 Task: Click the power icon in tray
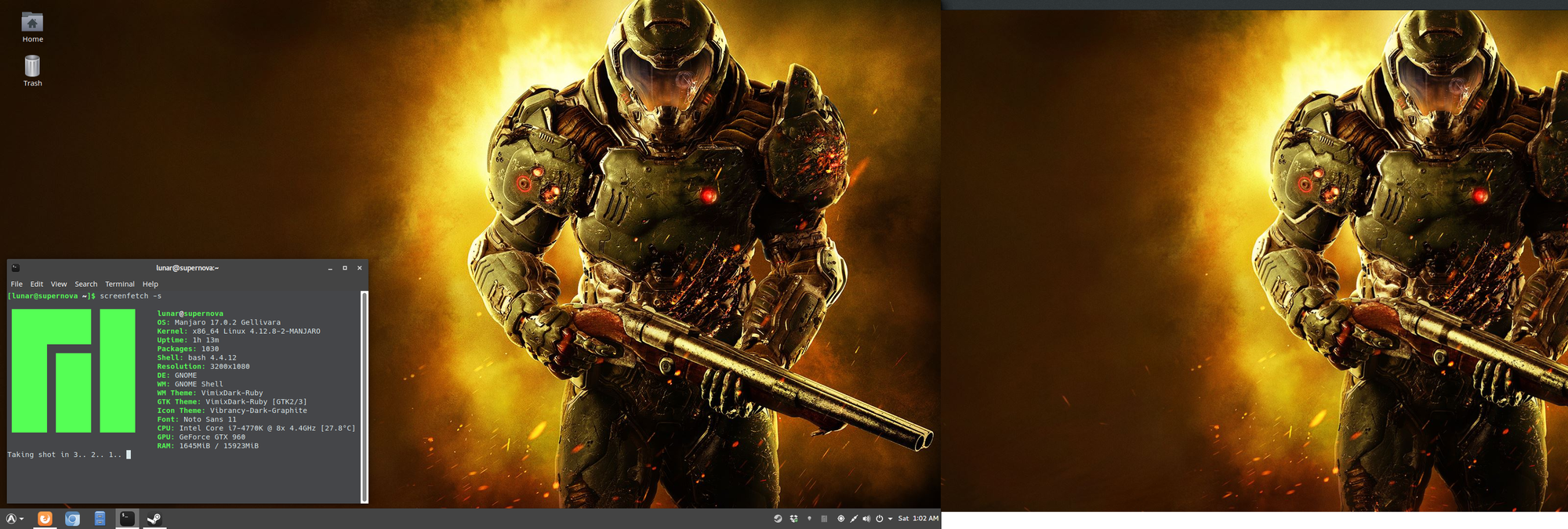[880, 519]
